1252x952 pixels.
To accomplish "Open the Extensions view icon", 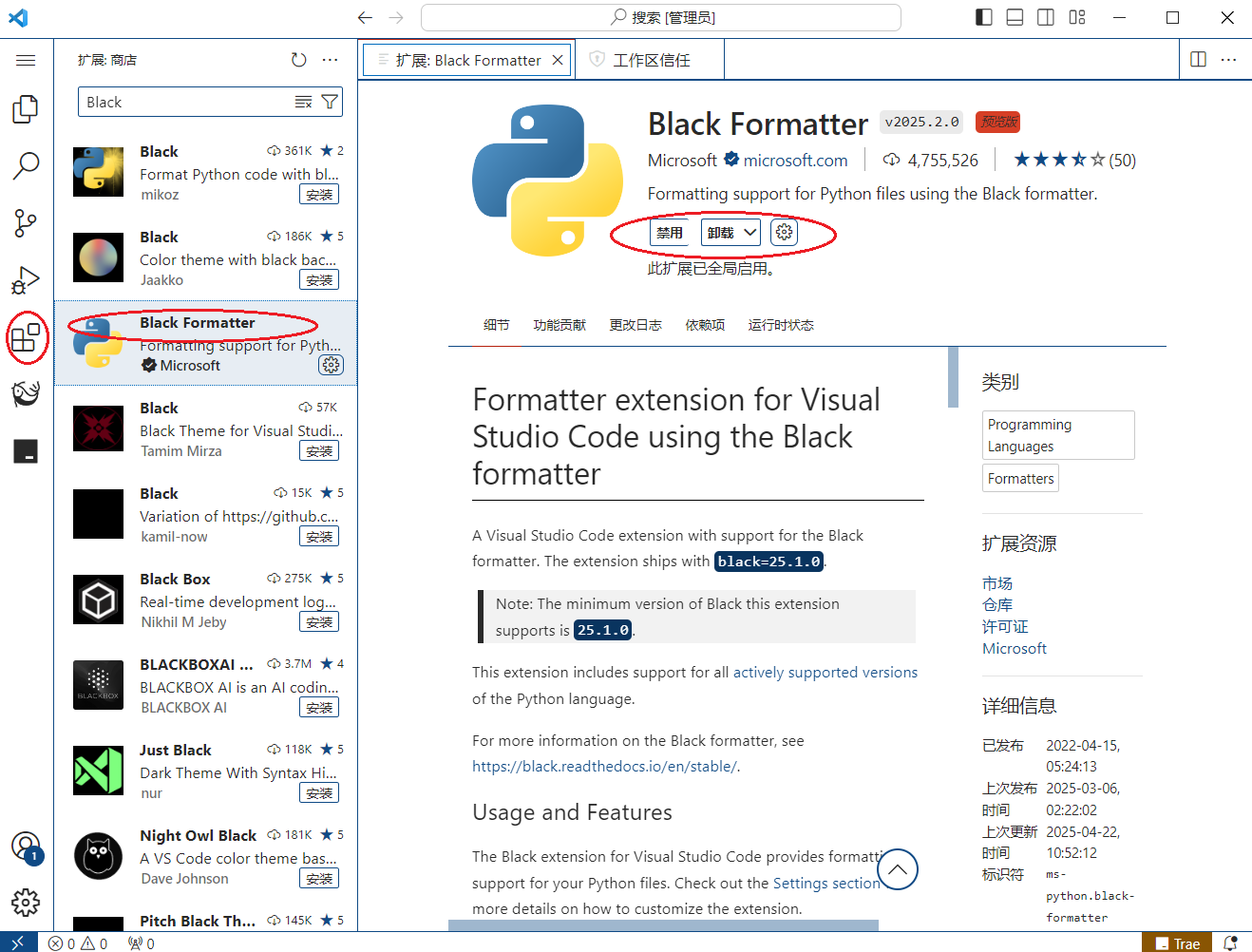I will click(x=26, y=337).
